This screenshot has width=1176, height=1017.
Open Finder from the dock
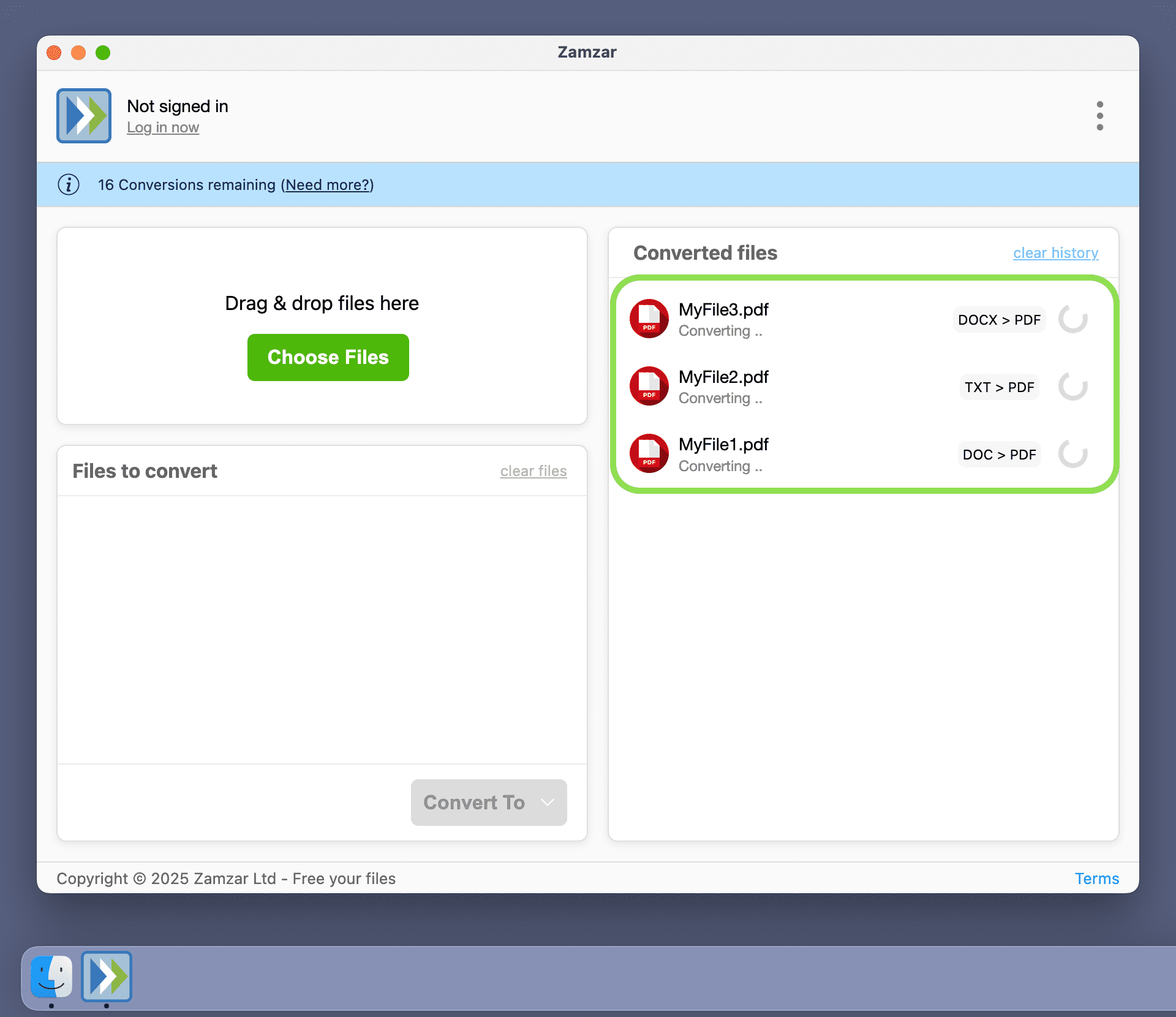click(51, 978)
